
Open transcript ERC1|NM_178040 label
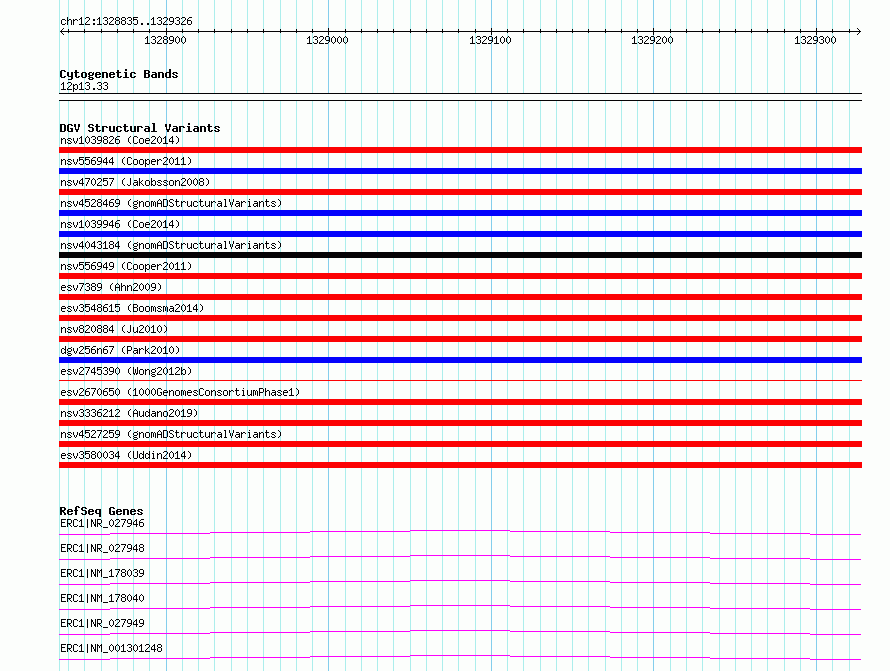(102, 598)
